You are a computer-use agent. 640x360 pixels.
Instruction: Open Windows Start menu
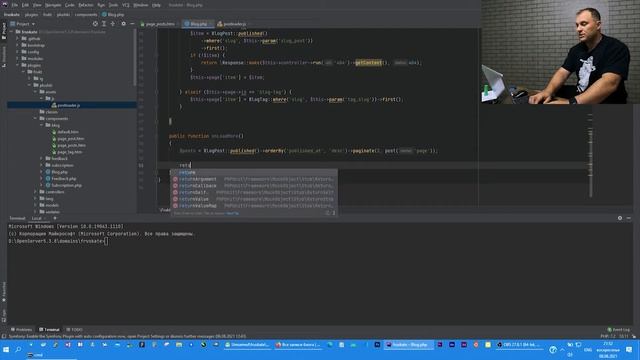tap(6, 350)
